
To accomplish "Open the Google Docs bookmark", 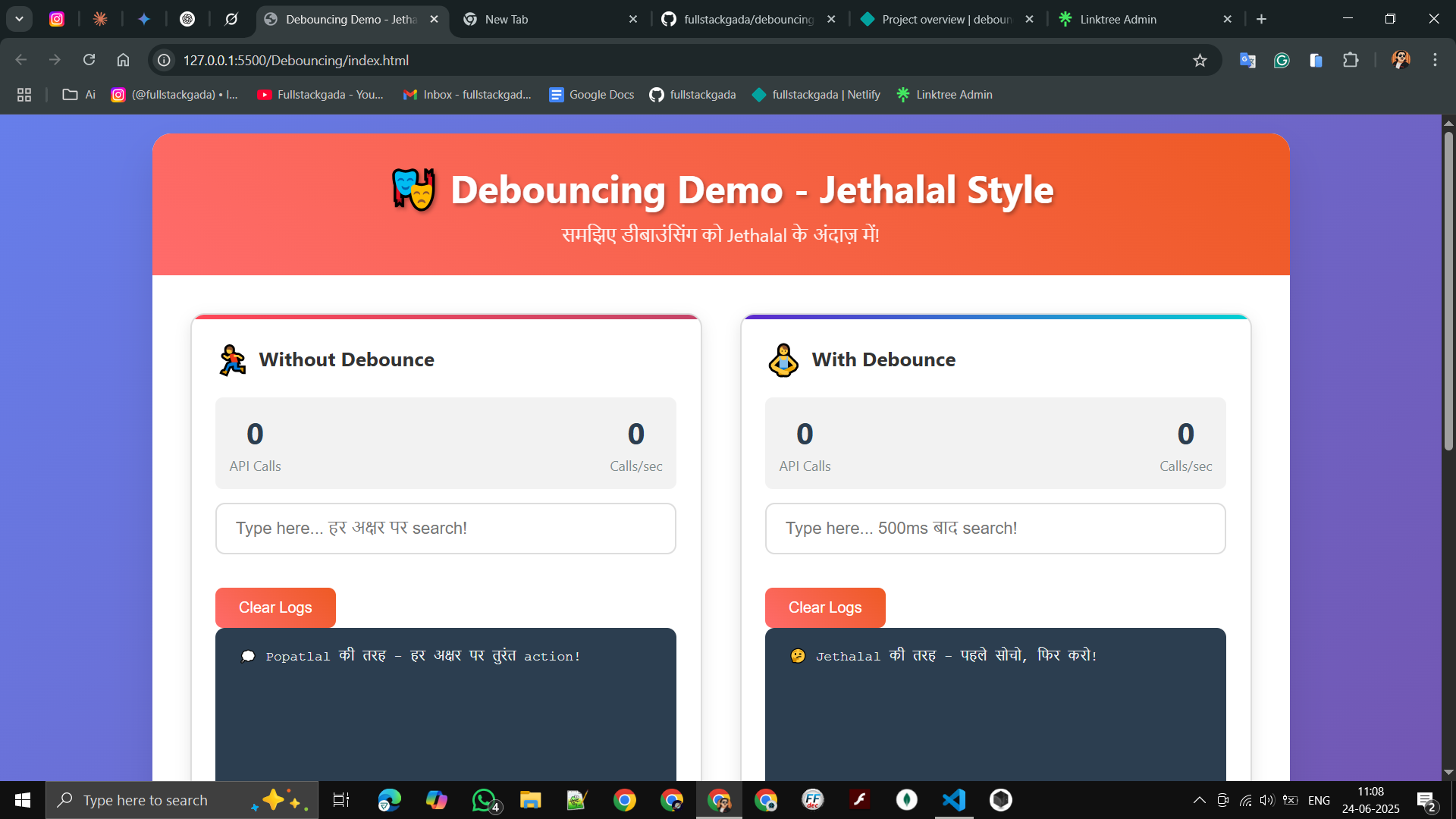I will click(x=591, y=95).
